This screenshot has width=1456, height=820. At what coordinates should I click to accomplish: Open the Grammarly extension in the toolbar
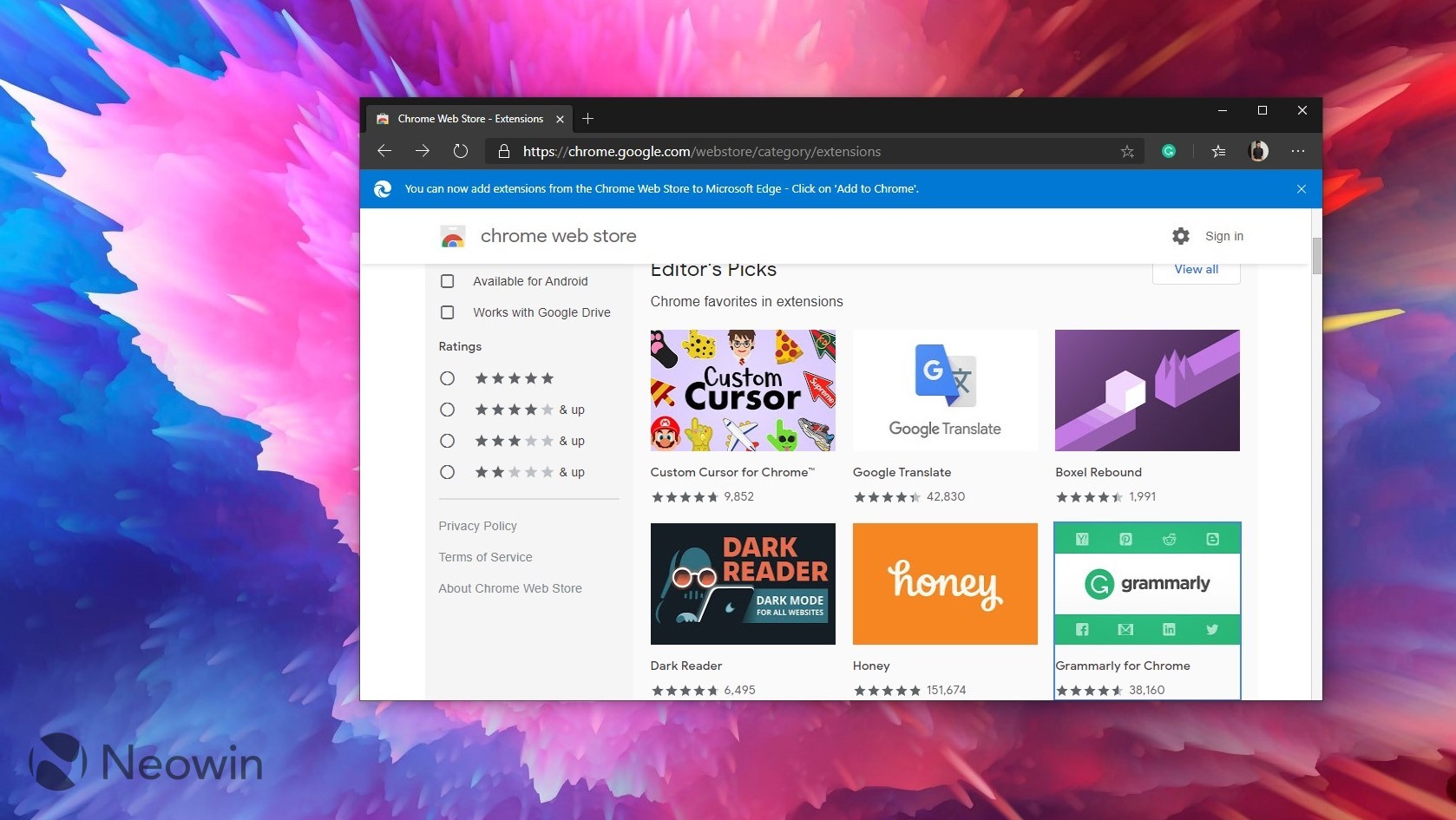pos(1169,150)
